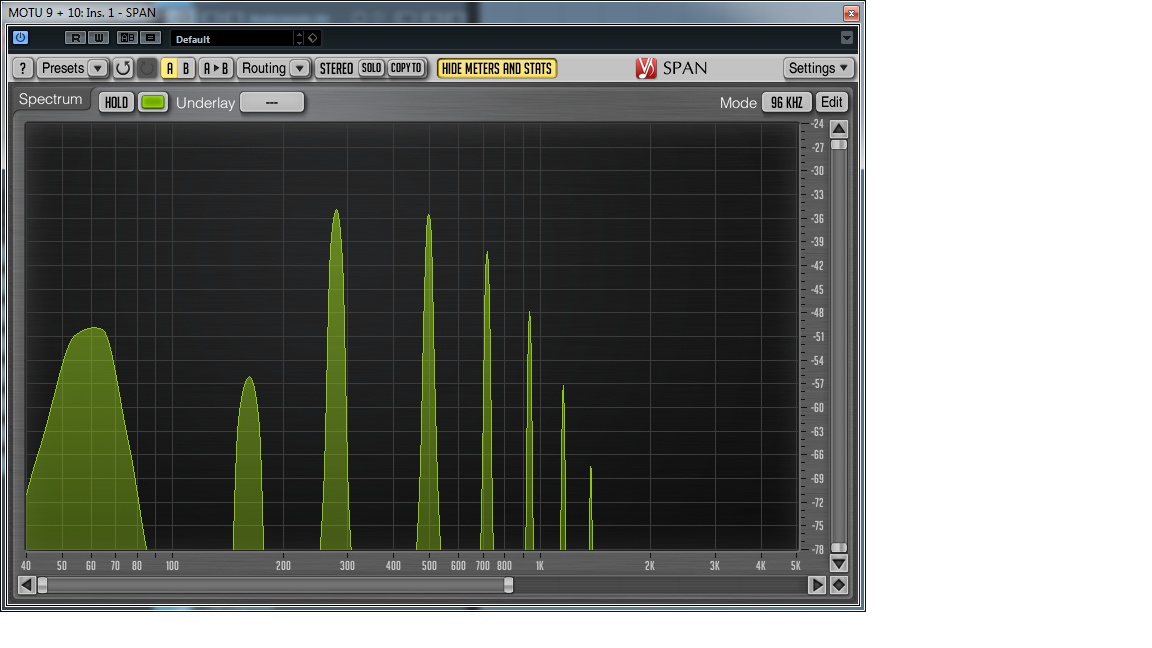Enable the W write automation button
The width and height of the screenshot is (1152, 648).
tap(98, 37)
